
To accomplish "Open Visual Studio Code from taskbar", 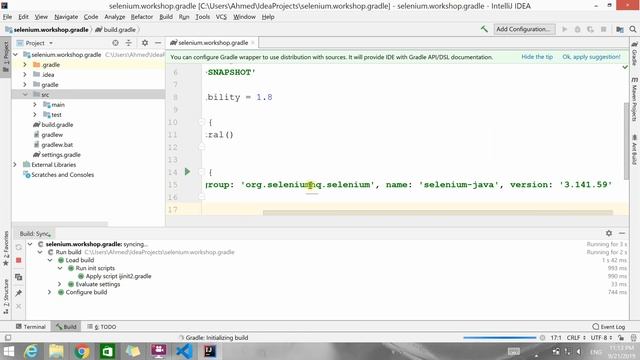I will point(184,351).
